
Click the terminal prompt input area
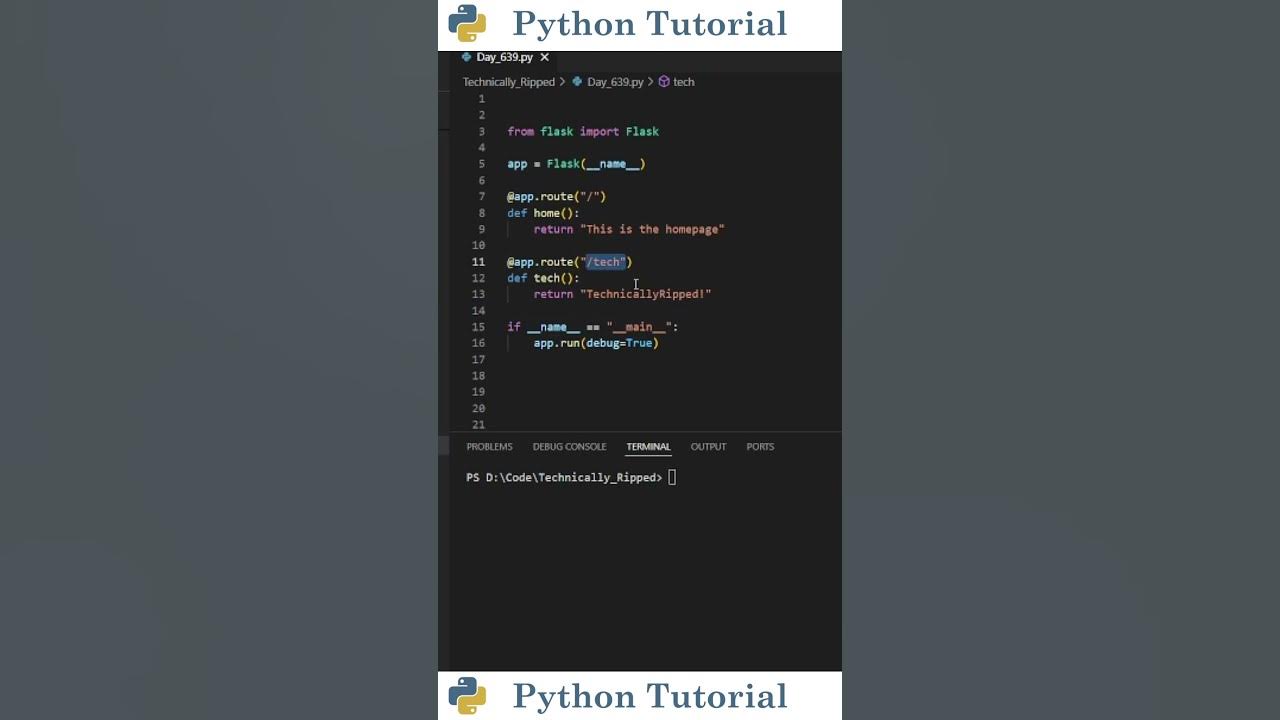click(672, 478)
